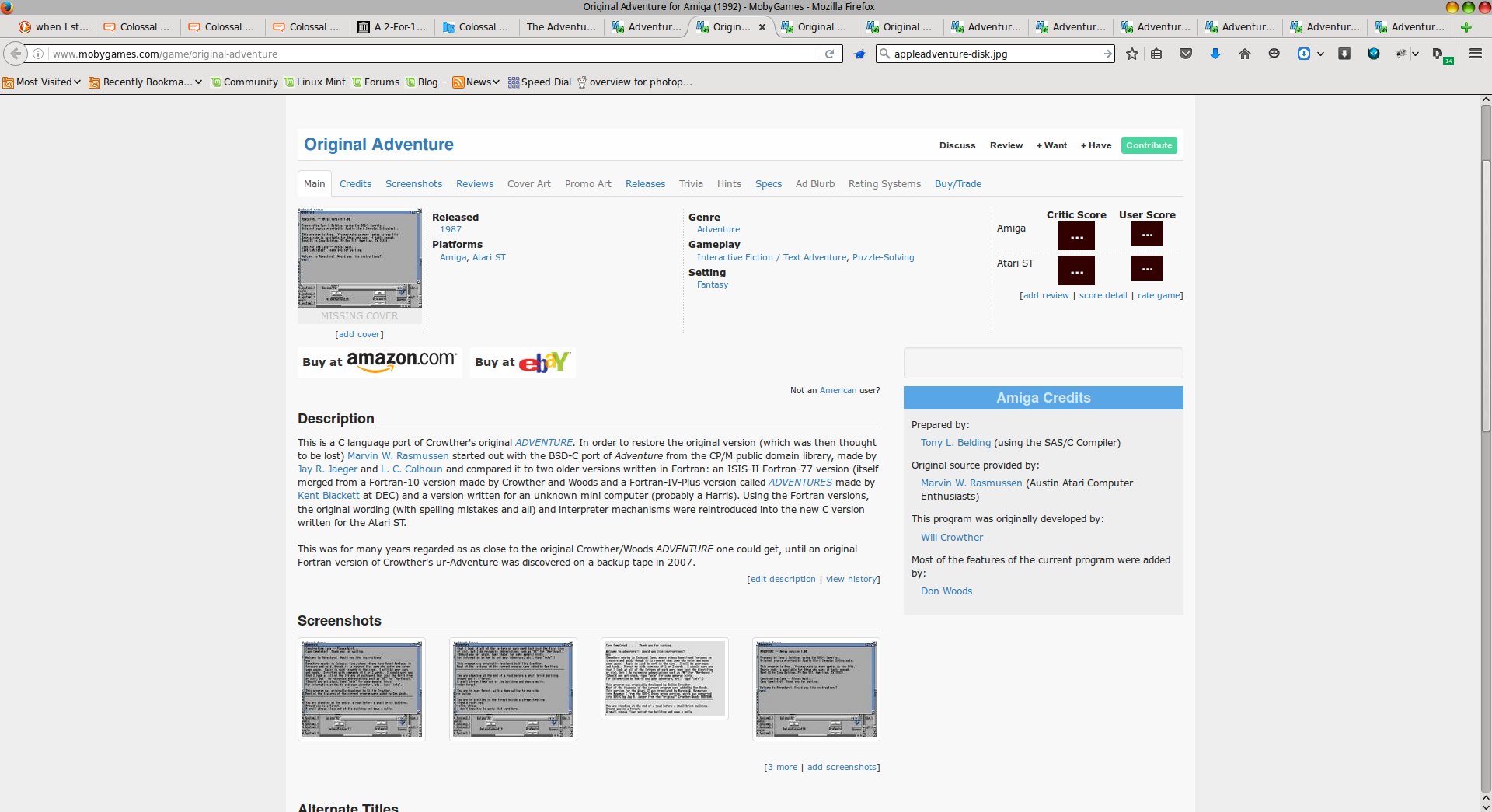The height and width of the screenshot is (812, 1492).
Task: Expand the Most Visited bookmarks folder
Action: [x=42, y=82]
